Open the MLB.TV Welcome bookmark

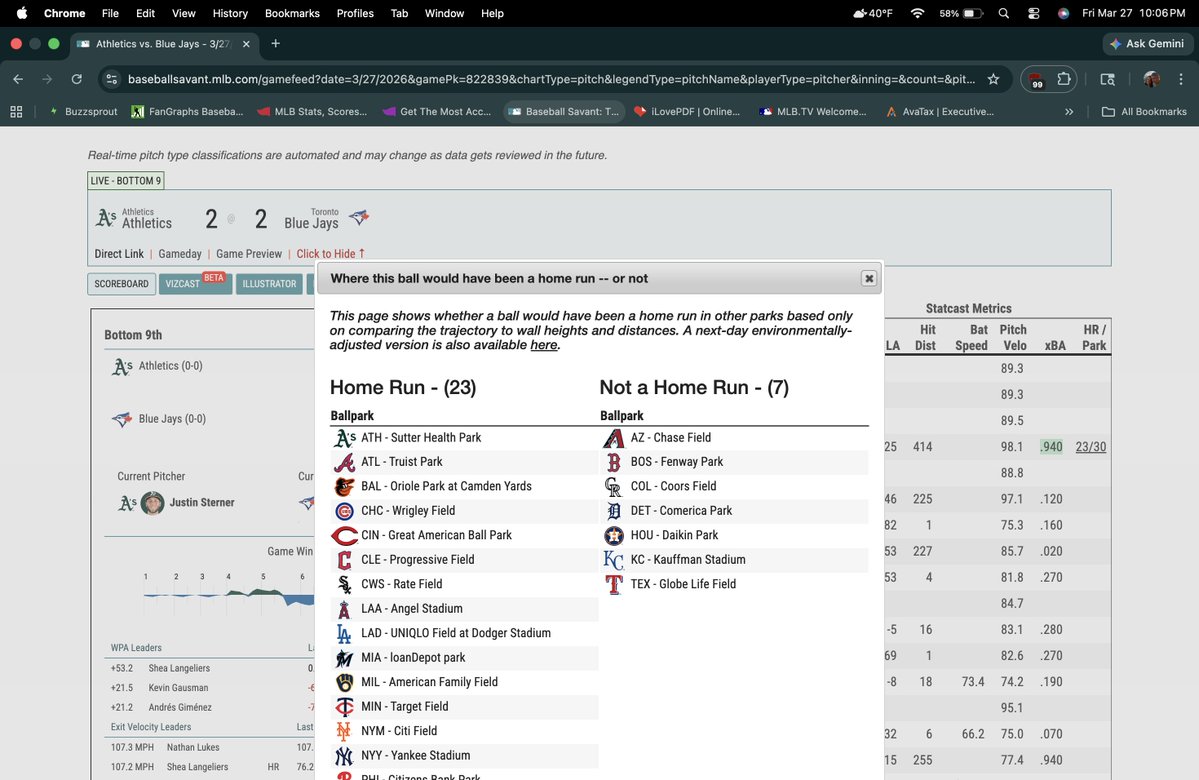click(x=813, y=112)
